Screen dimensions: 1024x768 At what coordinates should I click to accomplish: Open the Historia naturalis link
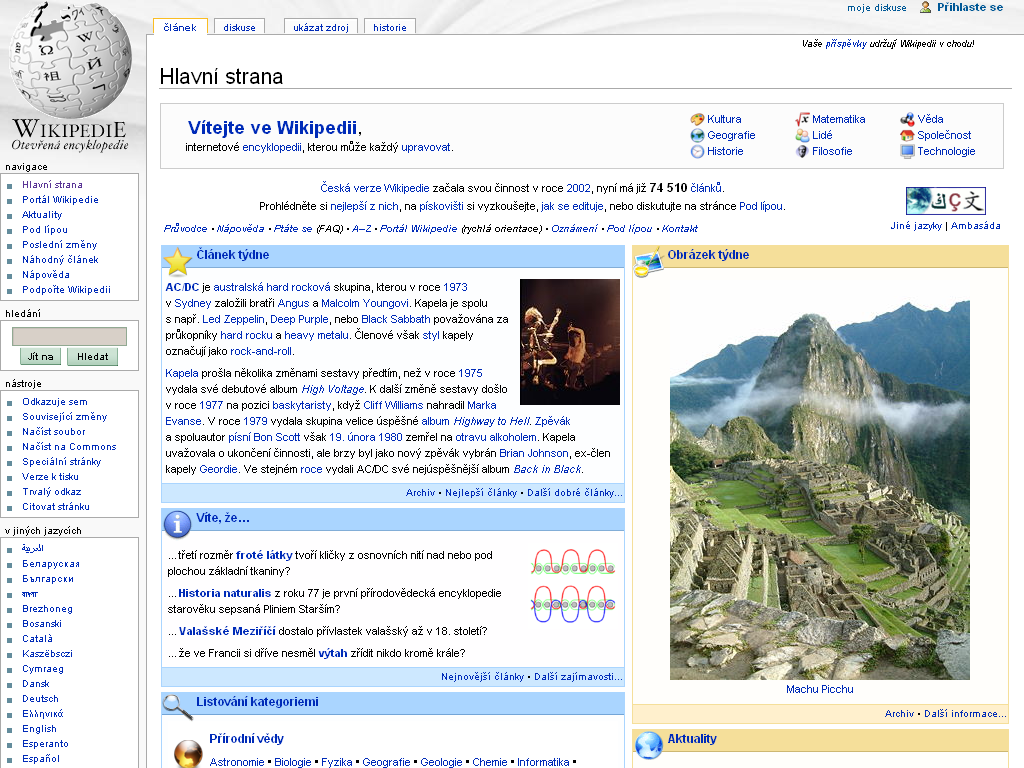225,593
